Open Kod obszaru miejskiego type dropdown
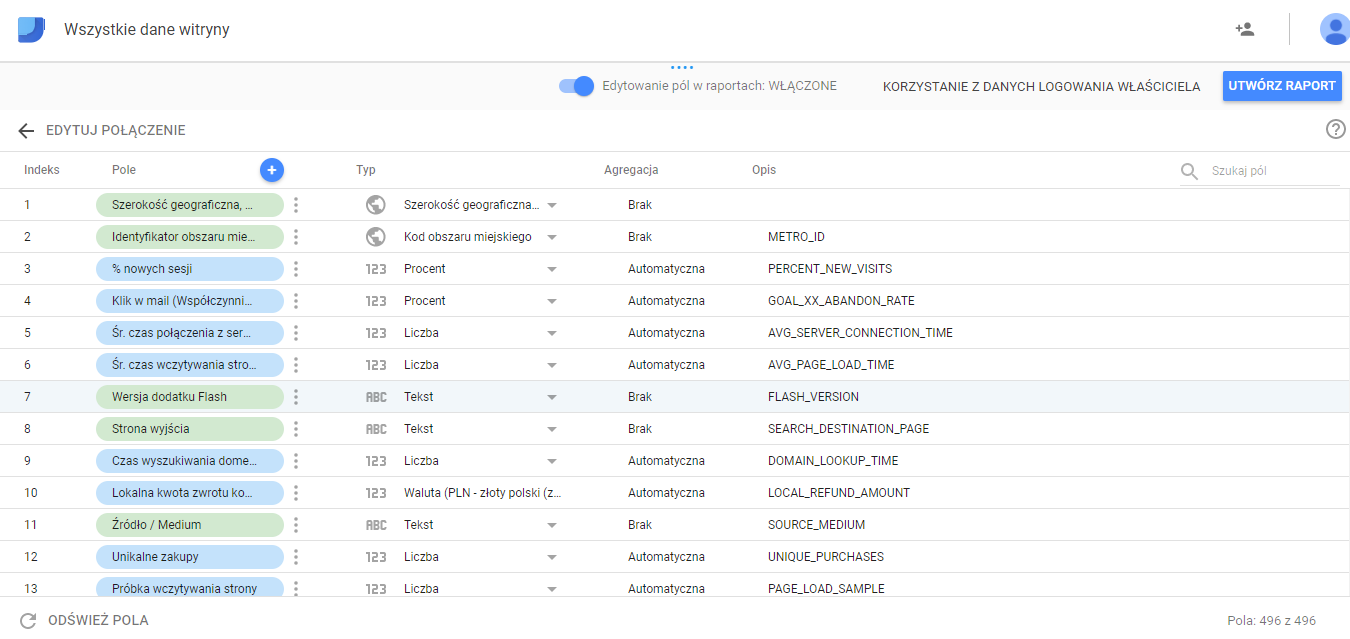Screen dimensions: 1350x639 pos(553,236)
